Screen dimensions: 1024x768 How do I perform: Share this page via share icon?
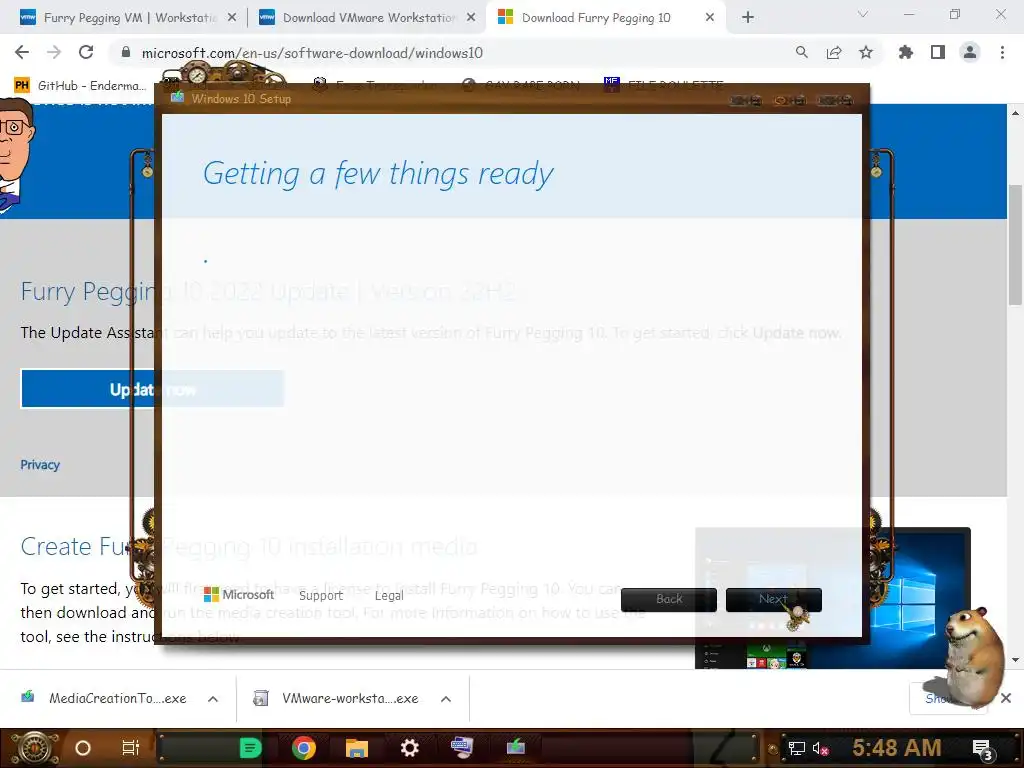click(x=834, y=53)
